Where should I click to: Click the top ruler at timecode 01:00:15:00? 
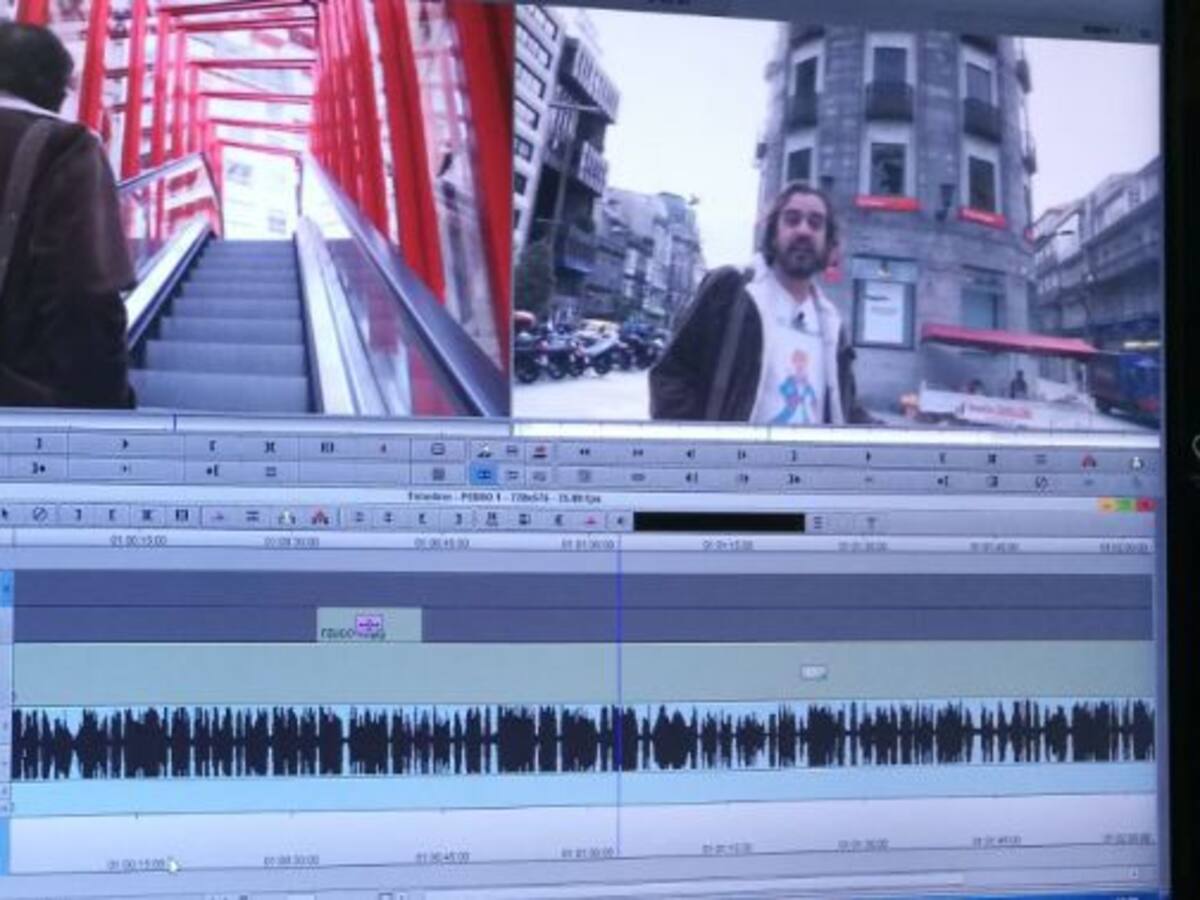click(x=138, y=541)
